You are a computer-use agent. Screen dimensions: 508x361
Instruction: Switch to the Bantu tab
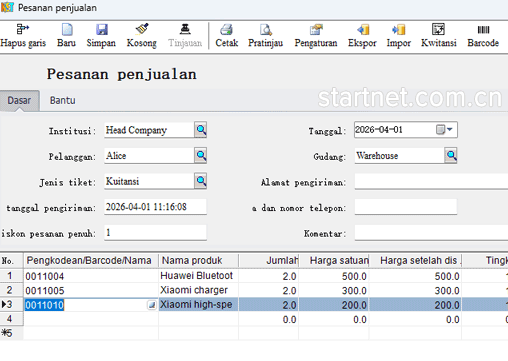click(x=63, y=100)
